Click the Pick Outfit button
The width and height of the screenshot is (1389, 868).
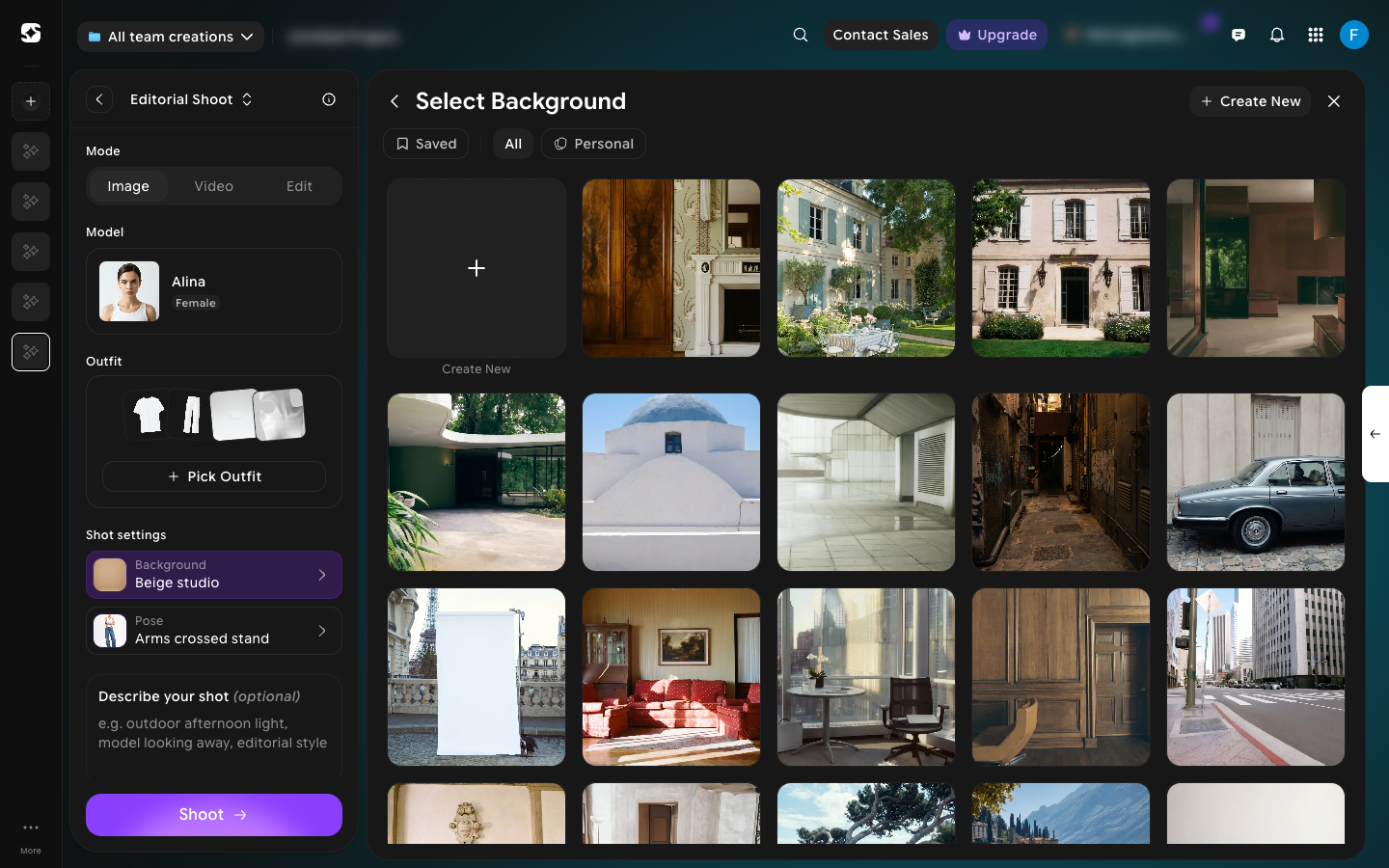click(x=214, y=476)
